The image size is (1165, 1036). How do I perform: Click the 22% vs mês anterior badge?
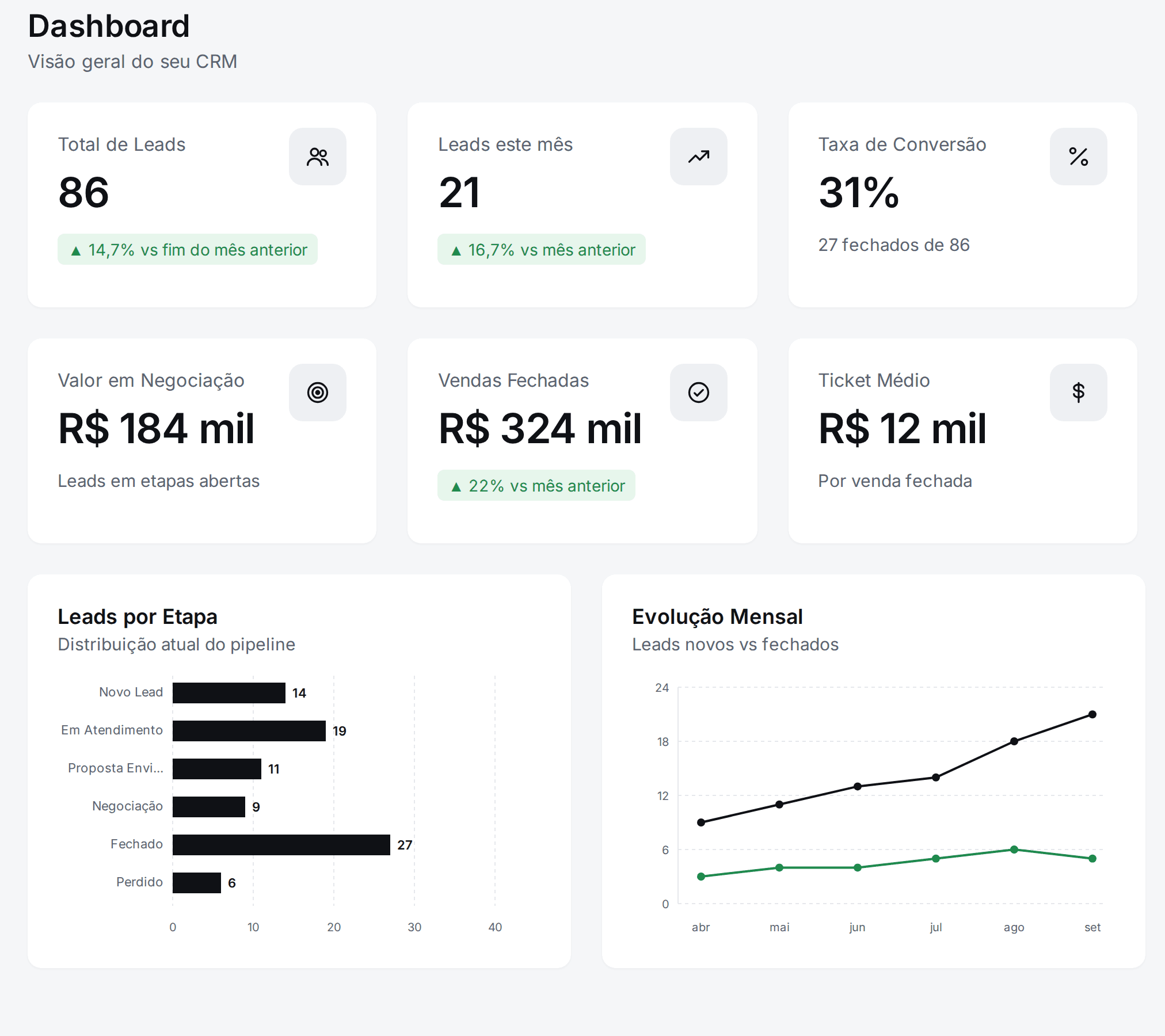point(536,485)
